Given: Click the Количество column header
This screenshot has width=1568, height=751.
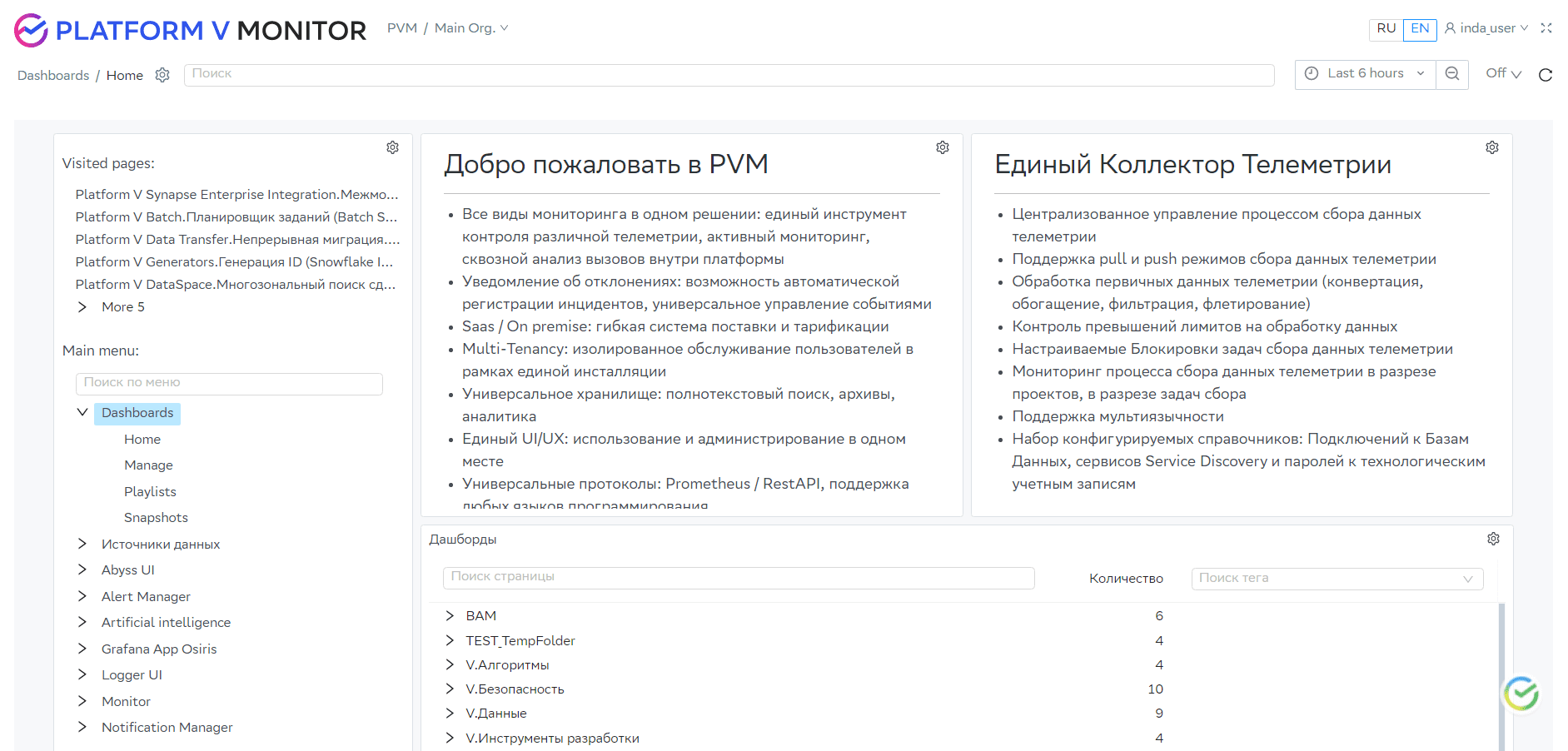Looking at the screenshot, I should tap(1126, 579).
